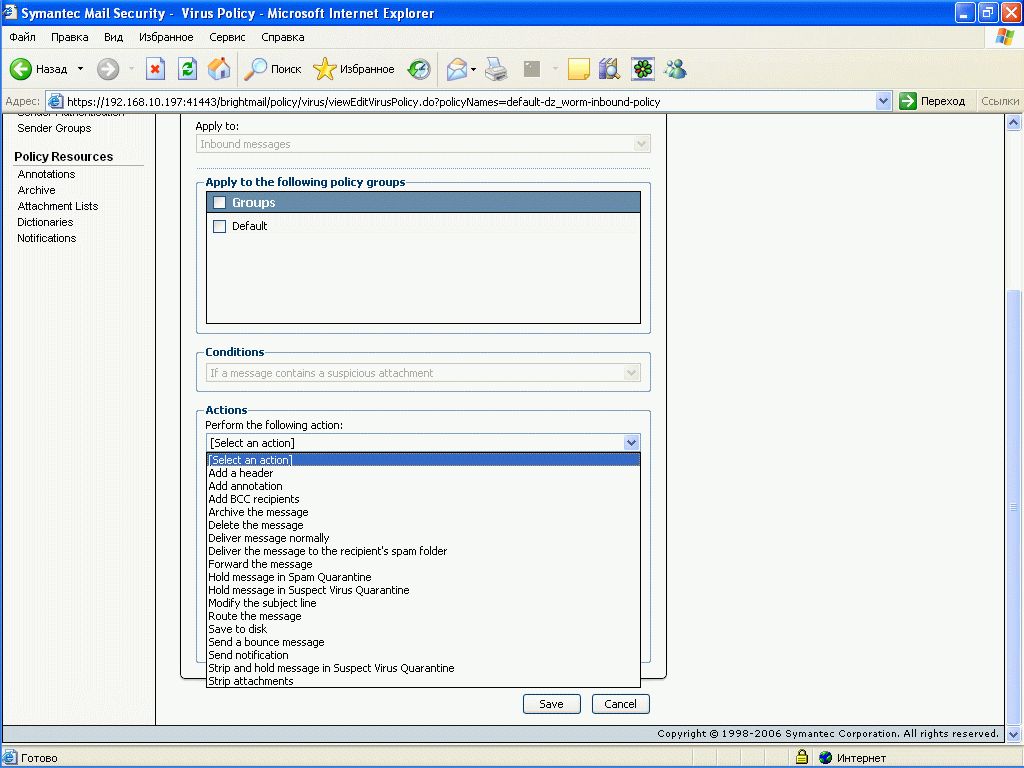The height and width of the screenshot is (768, 1024).
Task: Choose Strip attachments action
Action: coord(423,681)
